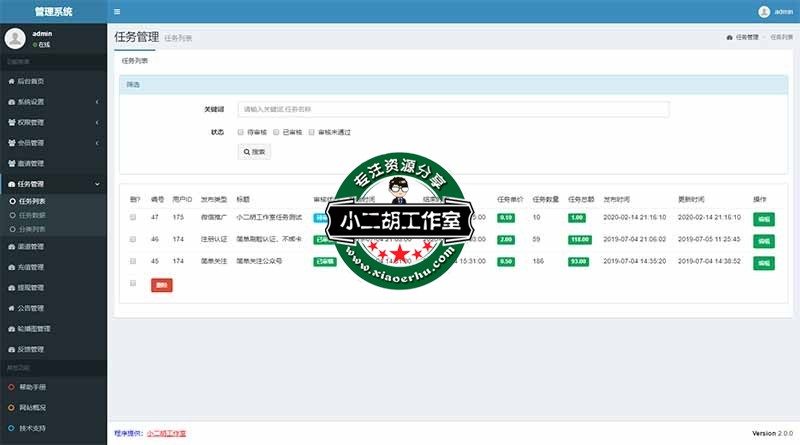
Task: Open 提现管理 via its sidebar icon
Action: pyautogui.click(x=11, y=288)
